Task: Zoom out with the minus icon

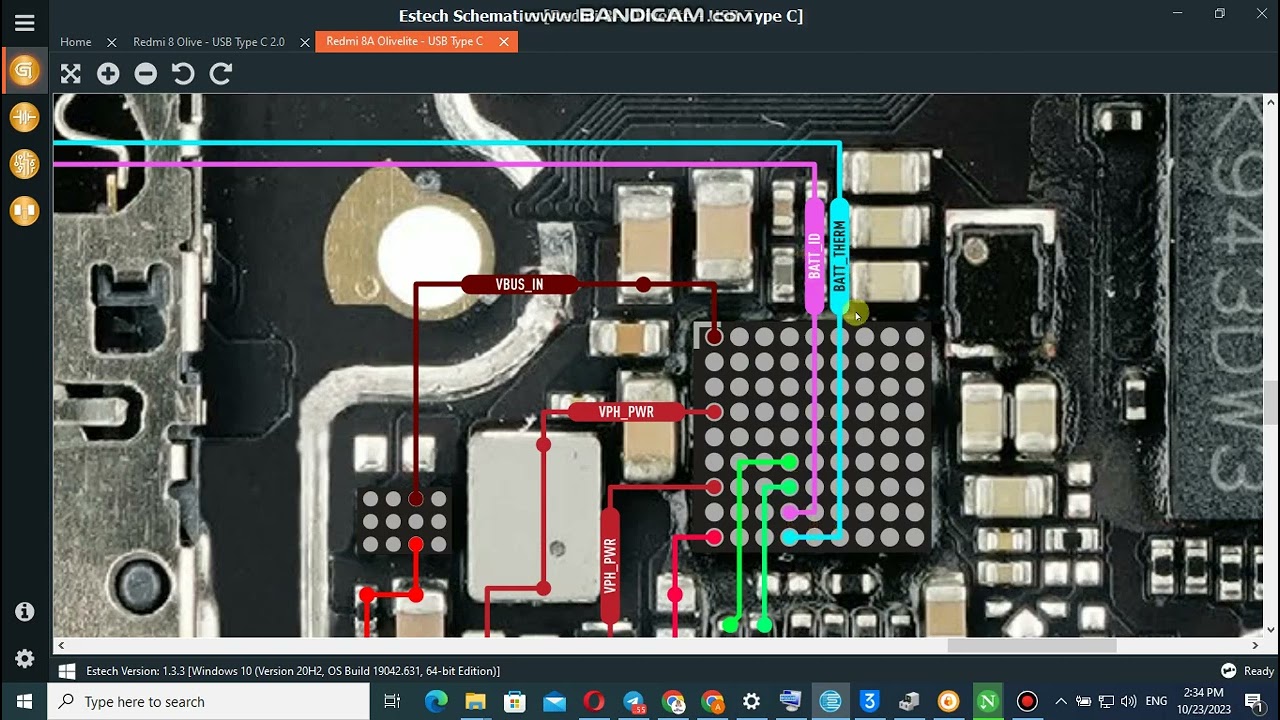Action: [x=146, y=73]
